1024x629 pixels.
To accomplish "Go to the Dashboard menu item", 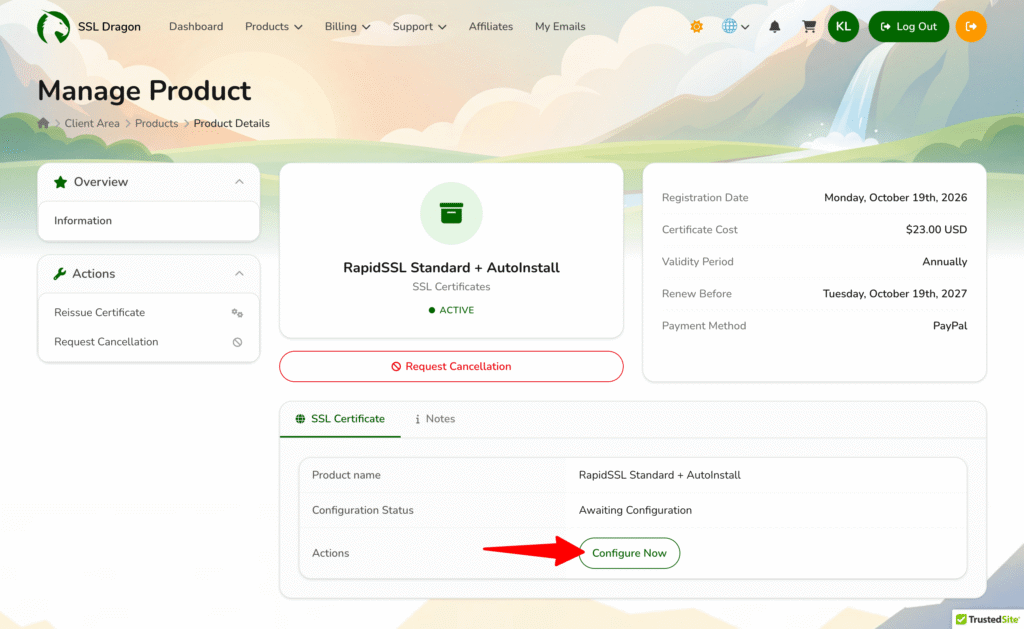I will click(196, 27).
